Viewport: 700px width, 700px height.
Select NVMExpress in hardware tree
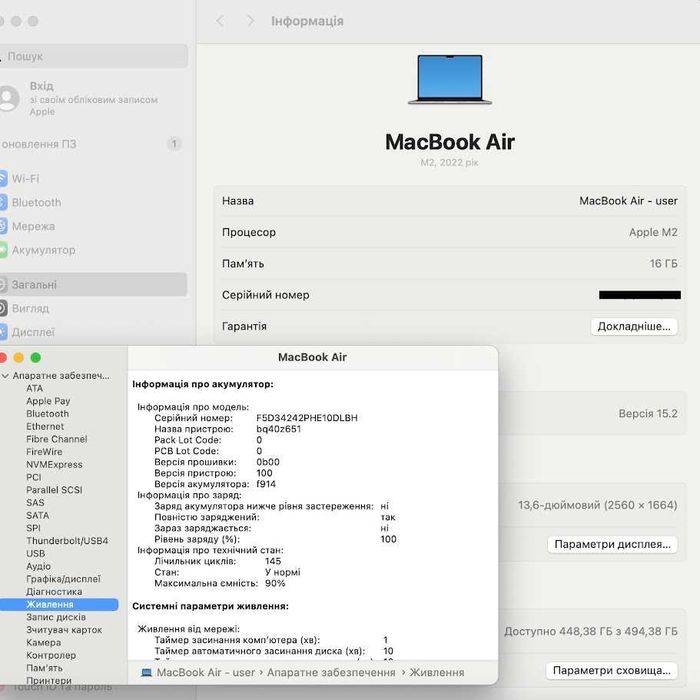pyautogui.click(x=54, y=464)
